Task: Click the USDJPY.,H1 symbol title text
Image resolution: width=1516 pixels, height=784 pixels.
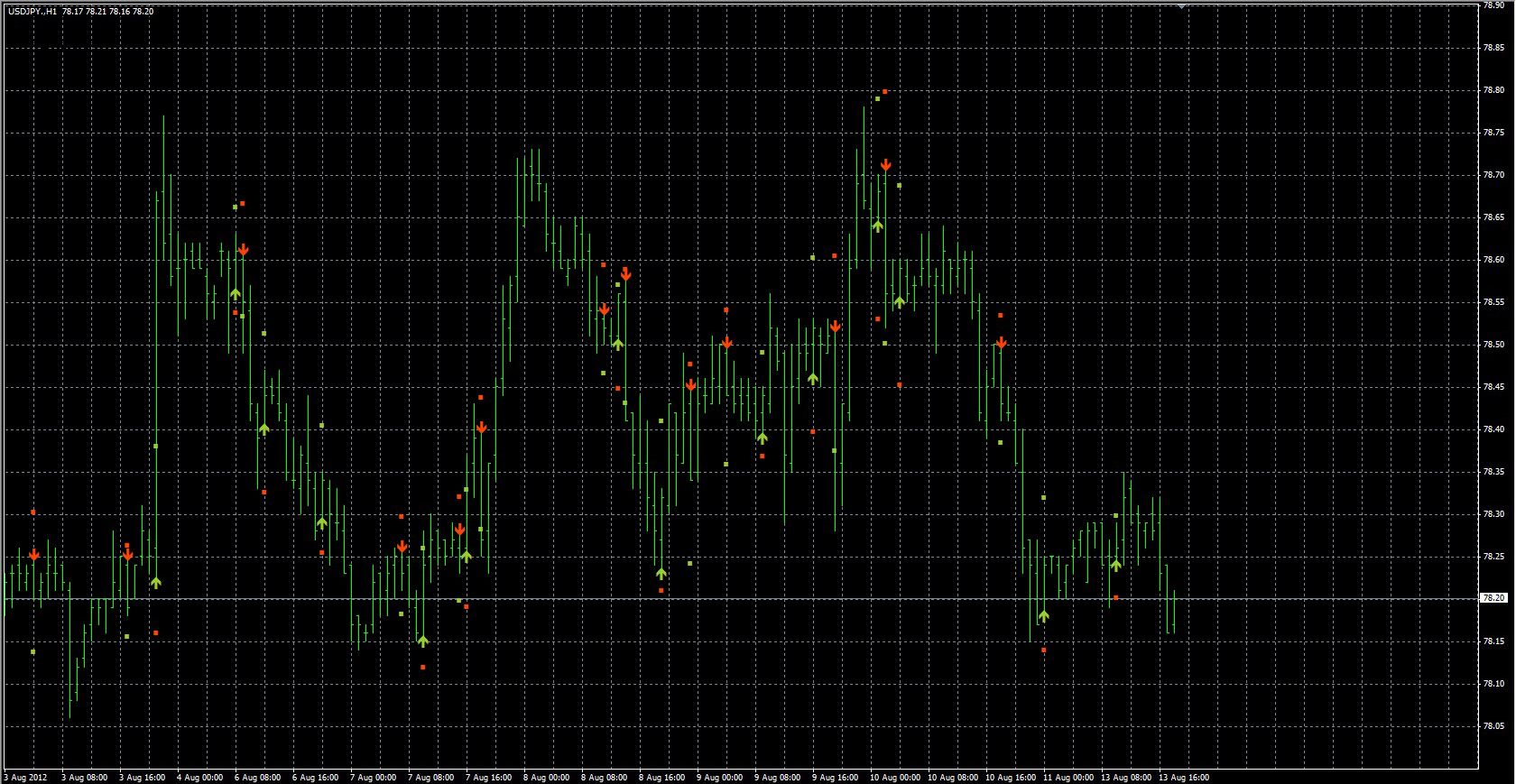Action: 32,12
